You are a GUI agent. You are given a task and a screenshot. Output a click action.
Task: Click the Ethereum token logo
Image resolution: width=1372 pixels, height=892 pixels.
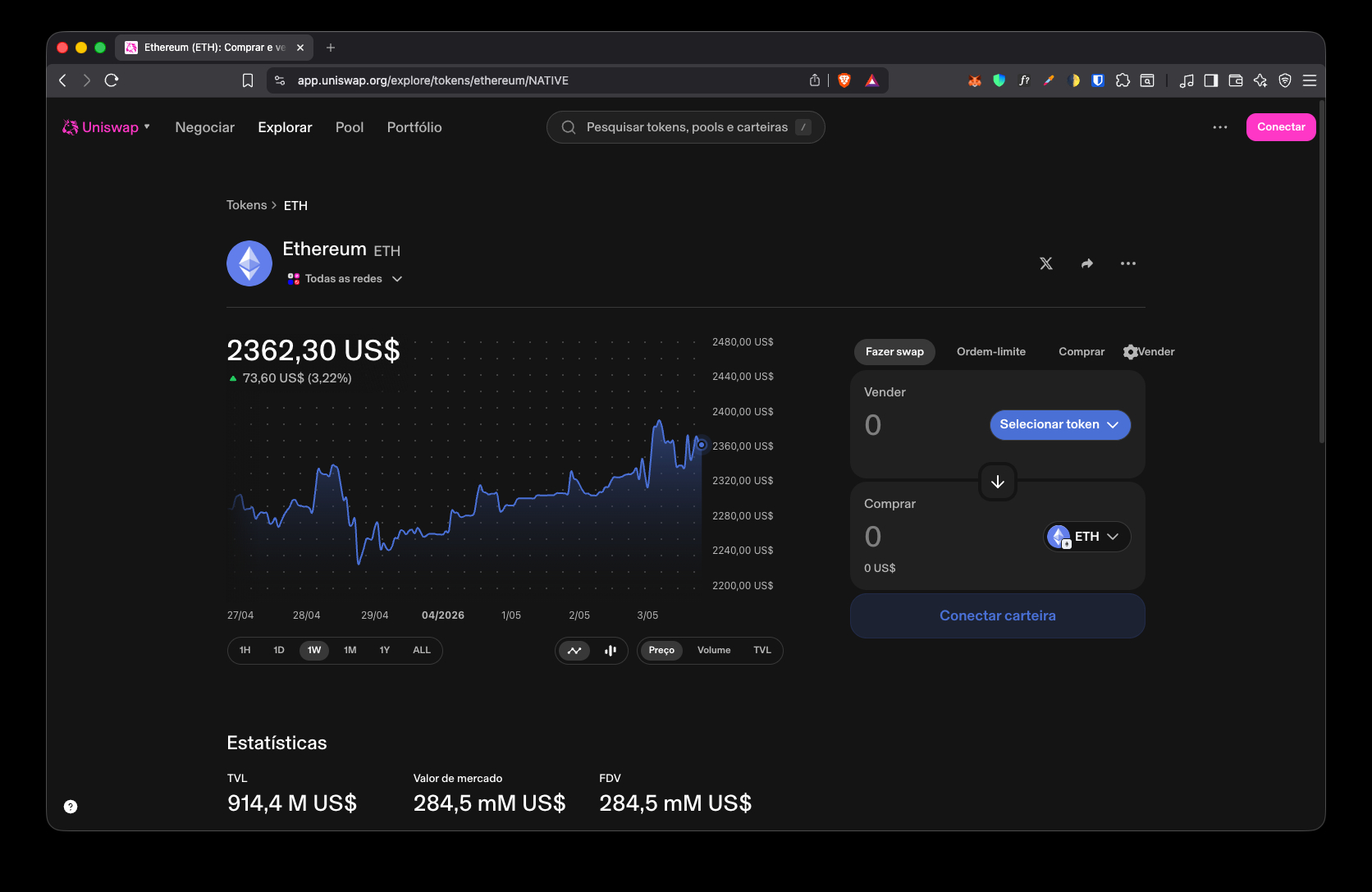point(249,263)
